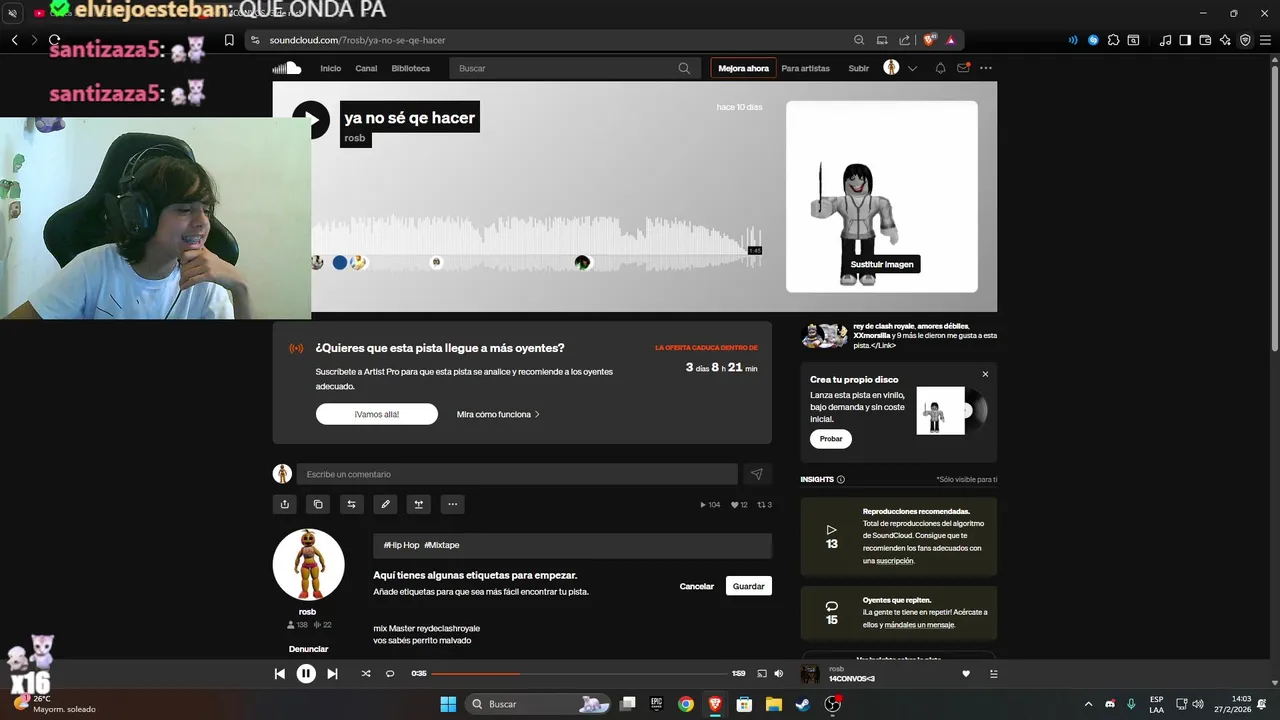
Task: Go to the Biblioteca tab
Action: pyautogui.click(x=411, y=68)
